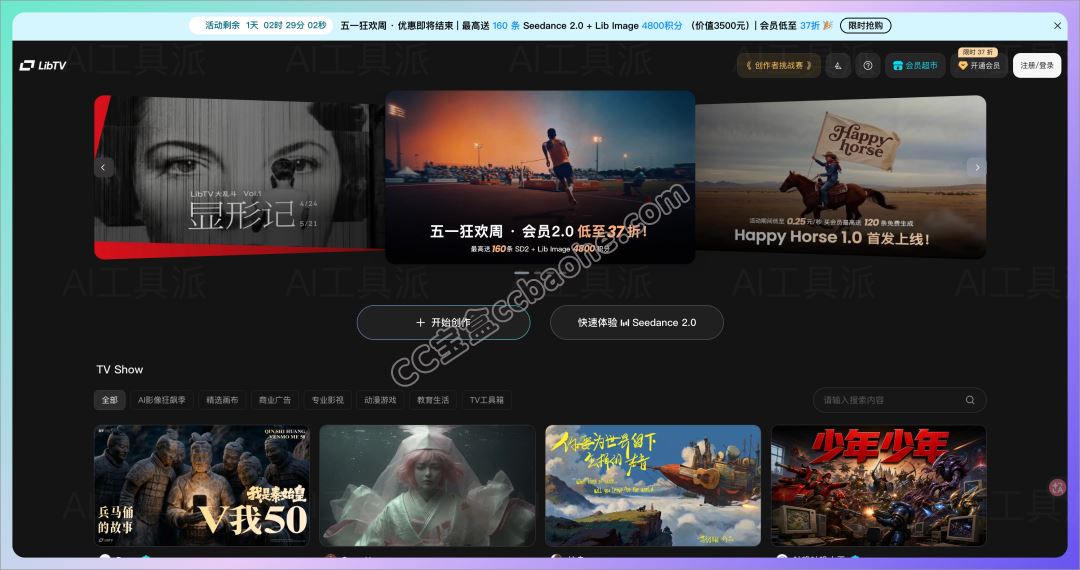
Task: Select the 全部 category tab
Action: coord(110,400)
